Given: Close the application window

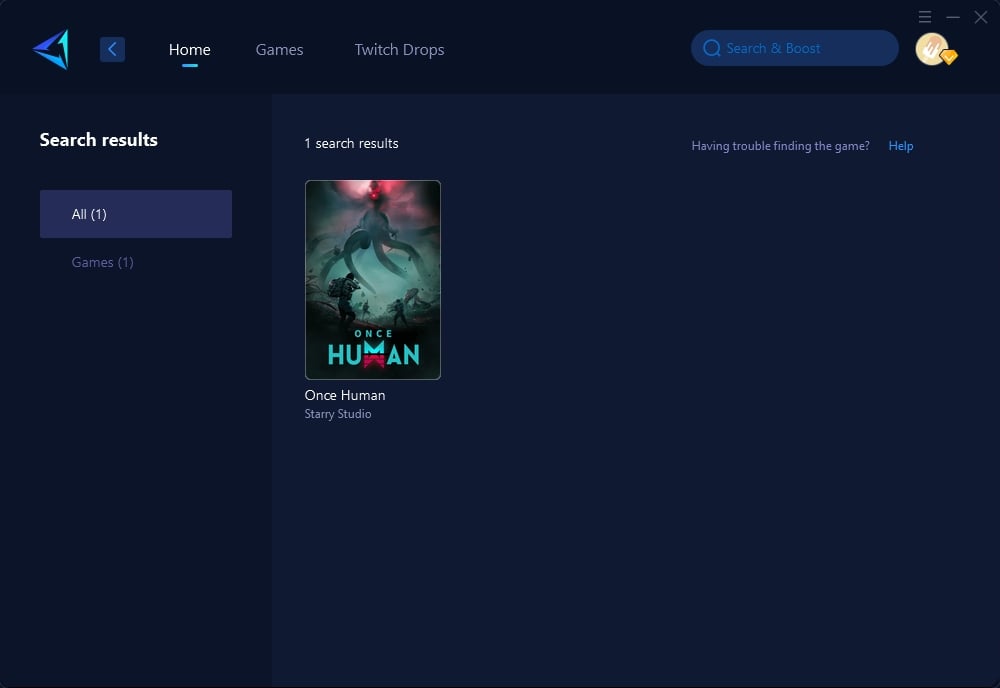Looking at the screenshot, I should tap(981, 17).
